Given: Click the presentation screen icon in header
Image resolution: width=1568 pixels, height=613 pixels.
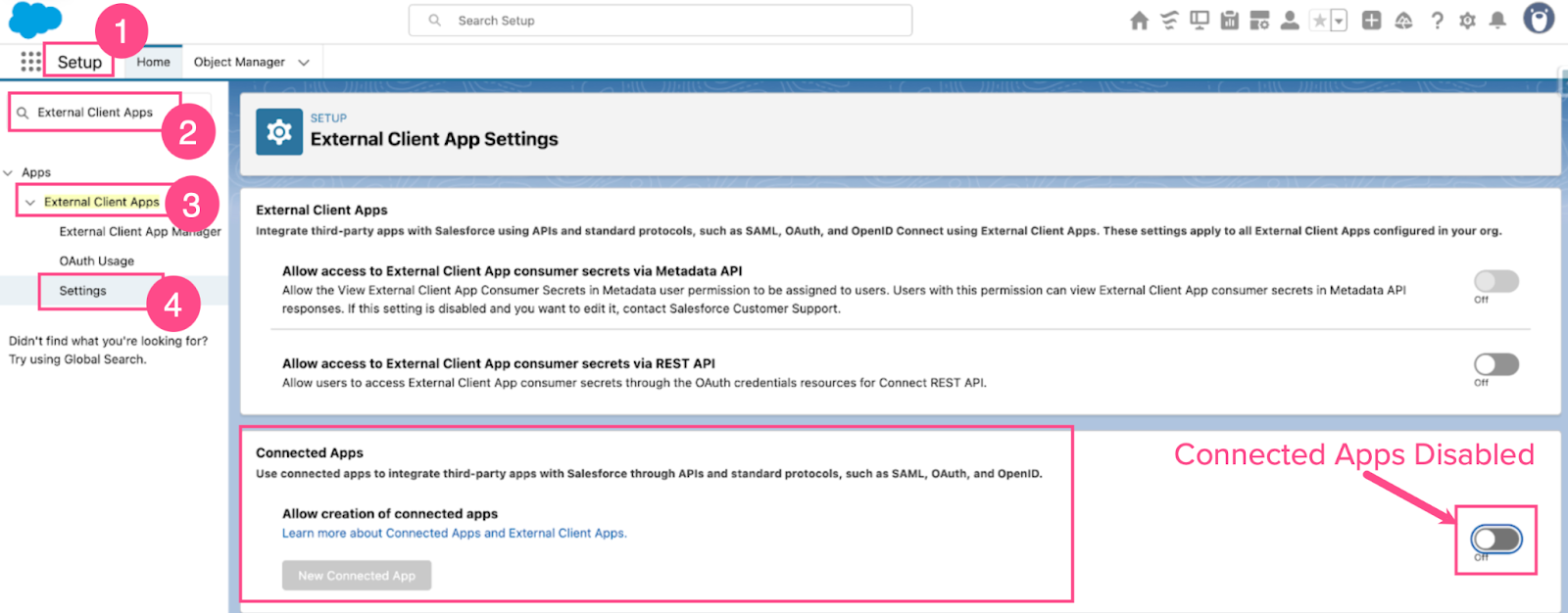Looking at the screenshot, I should tap(1200, 21).
